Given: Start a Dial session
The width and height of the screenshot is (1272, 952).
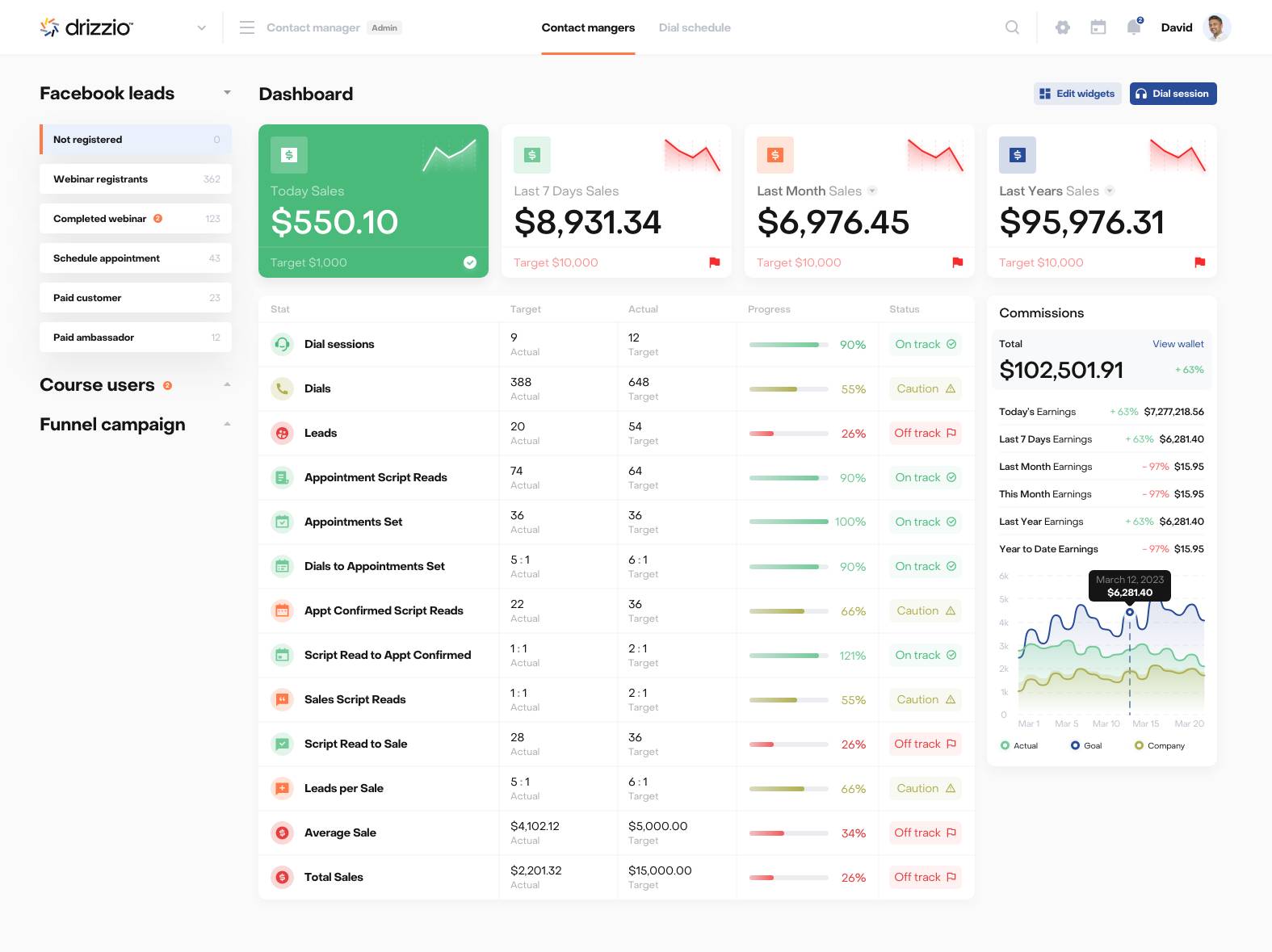Looking at the screenshot, I should pos(1173,94).
